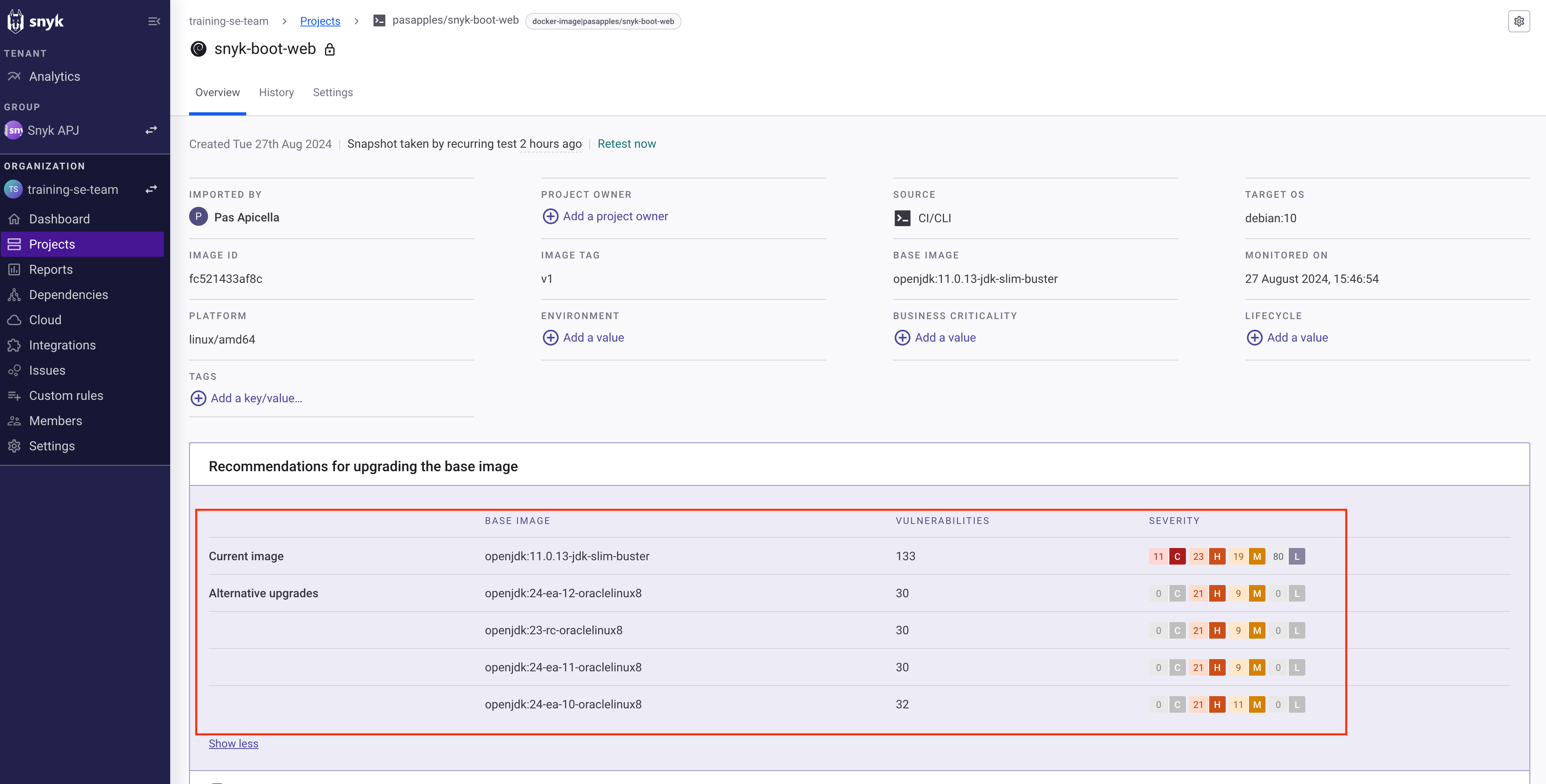The image size is (1546, 784).
Task: Switch to the project Settings tab
Action: click(333, 93)
